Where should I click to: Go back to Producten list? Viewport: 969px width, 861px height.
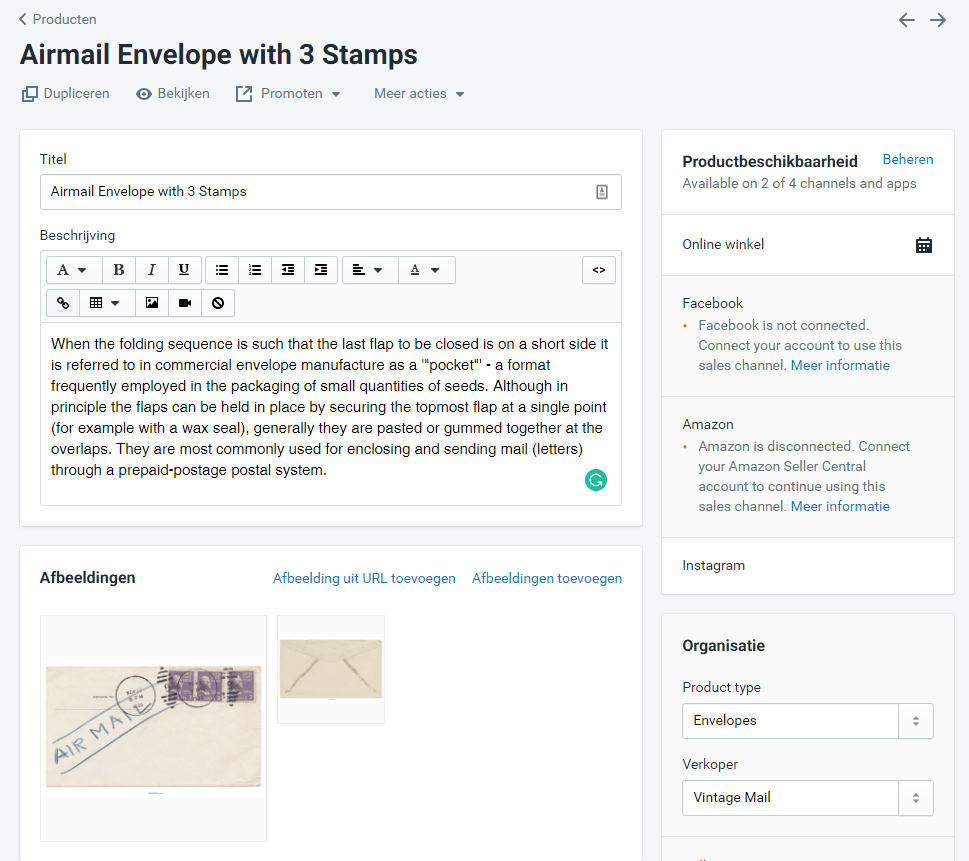pyautogui.click(x=57, y=19)
